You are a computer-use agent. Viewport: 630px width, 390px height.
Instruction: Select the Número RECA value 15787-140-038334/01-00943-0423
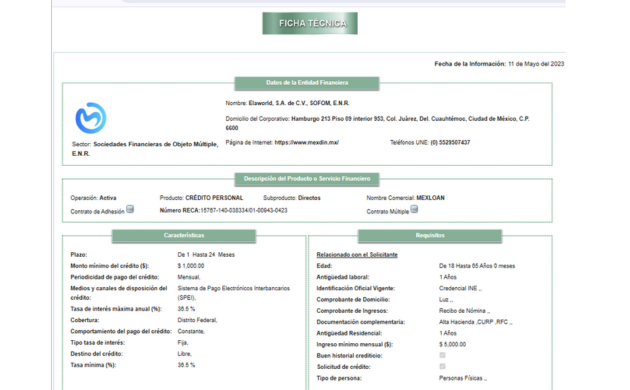[x=244, y=210]
